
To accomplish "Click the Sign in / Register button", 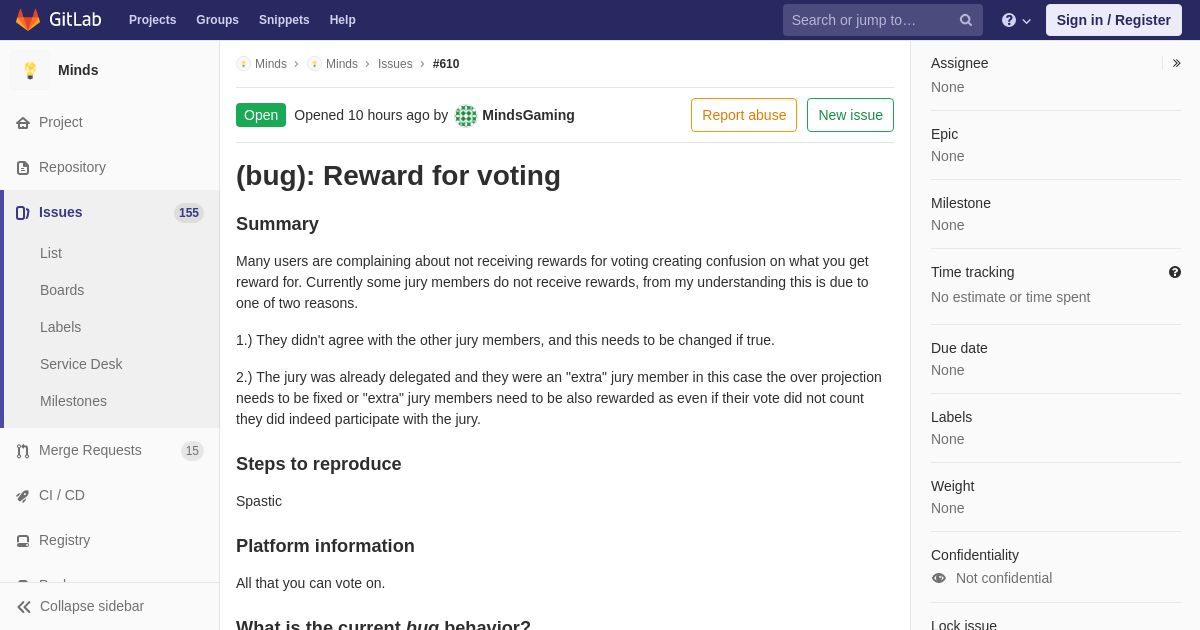I will click(1114, 20).
